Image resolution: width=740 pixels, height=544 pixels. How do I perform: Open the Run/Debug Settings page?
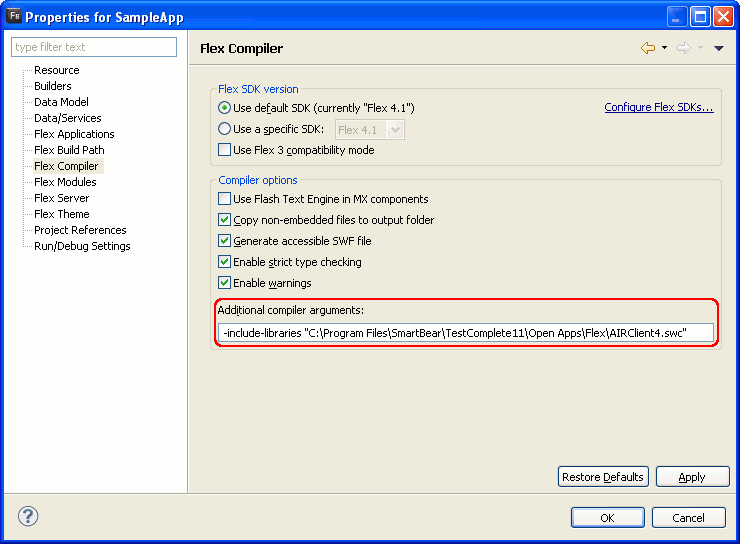pyautogui.click(x=82, y=246)
